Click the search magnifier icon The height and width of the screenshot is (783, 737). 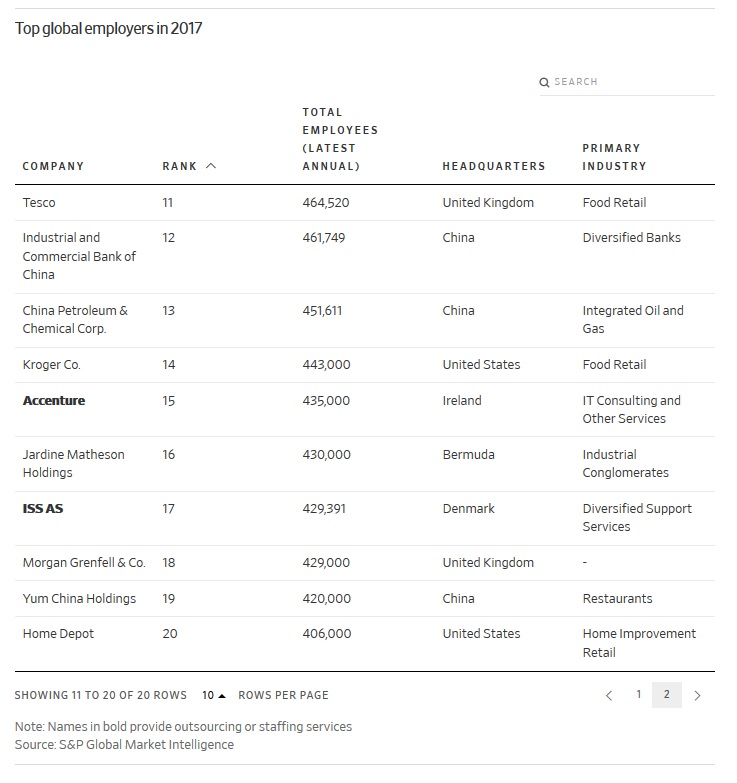click(x=544, y=82)
